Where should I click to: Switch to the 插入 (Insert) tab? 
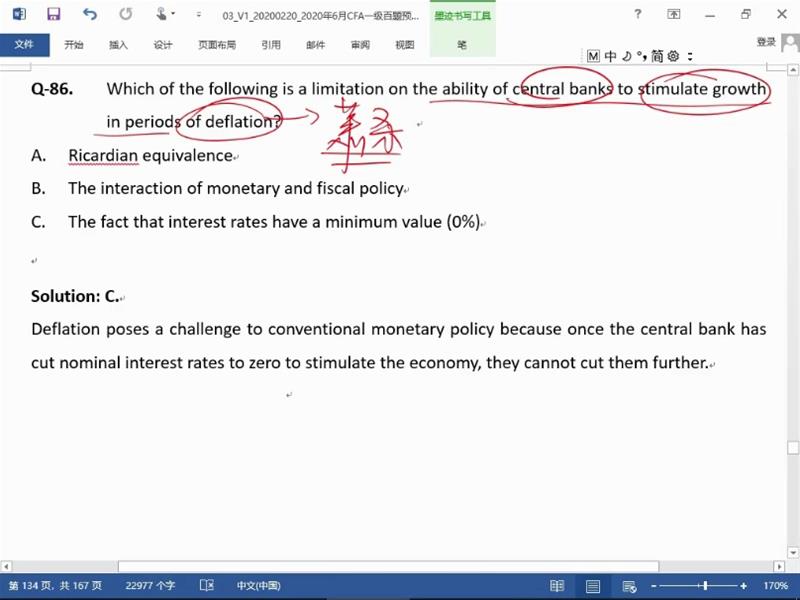pyautogui.click(x=118, y=45)
